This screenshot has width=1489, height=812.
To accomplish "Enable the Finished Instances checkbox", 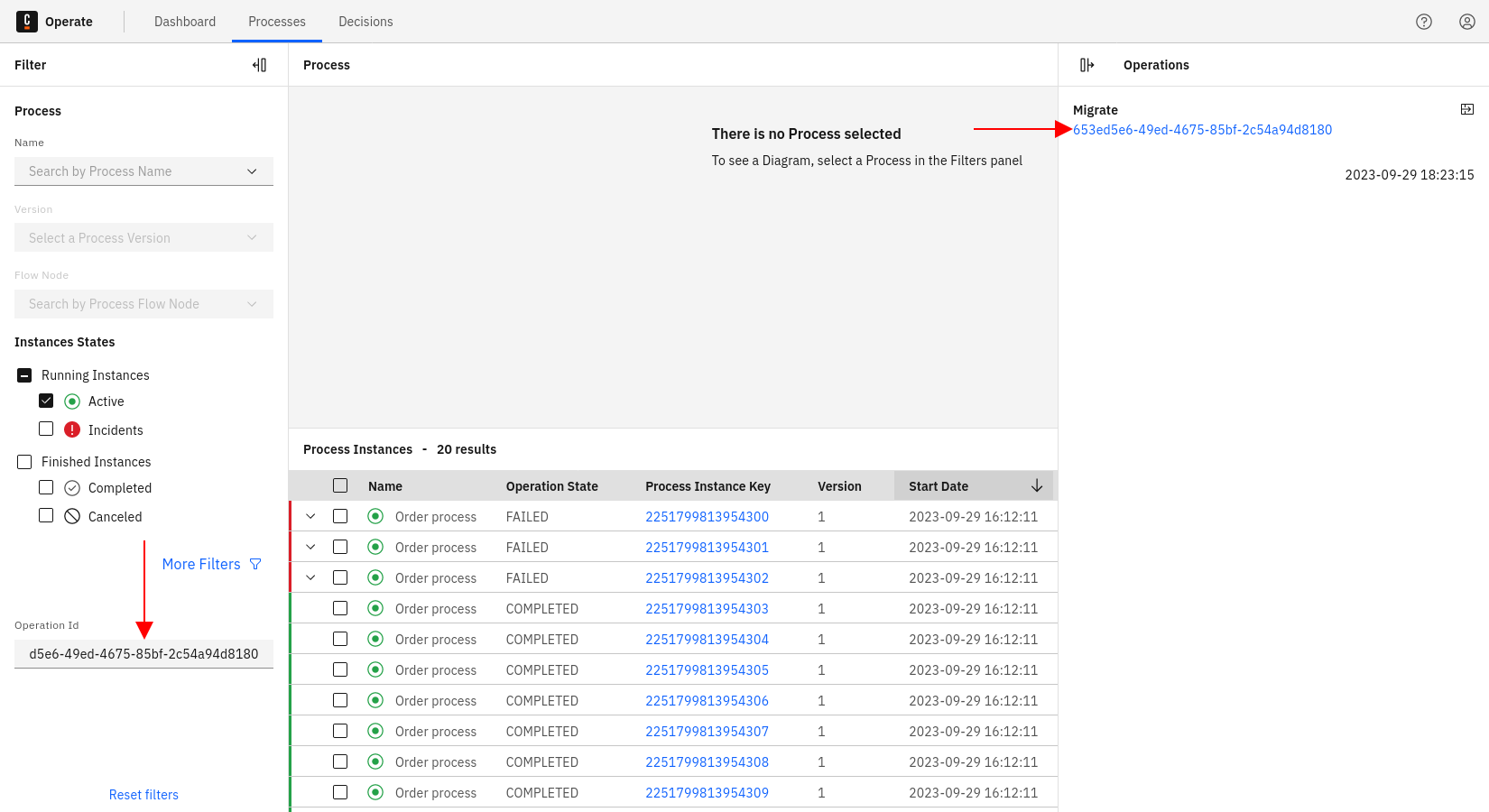I will [24, 462].
